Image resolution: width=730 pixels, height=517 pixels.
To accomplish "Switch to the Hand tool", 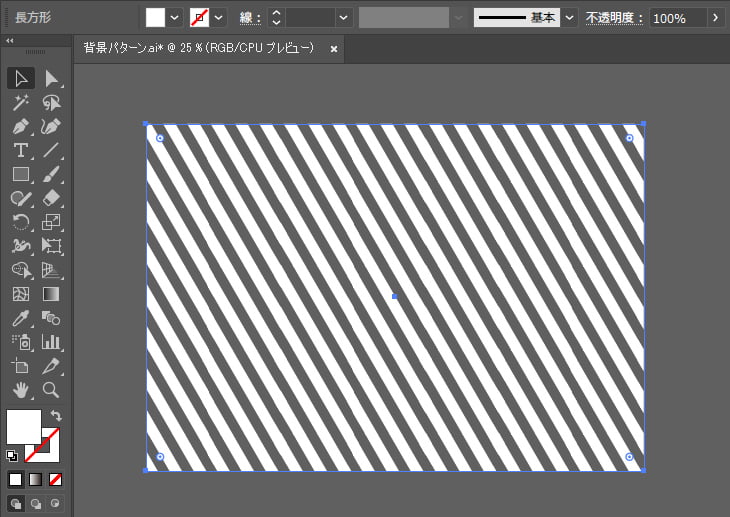I will coord(20,390).
